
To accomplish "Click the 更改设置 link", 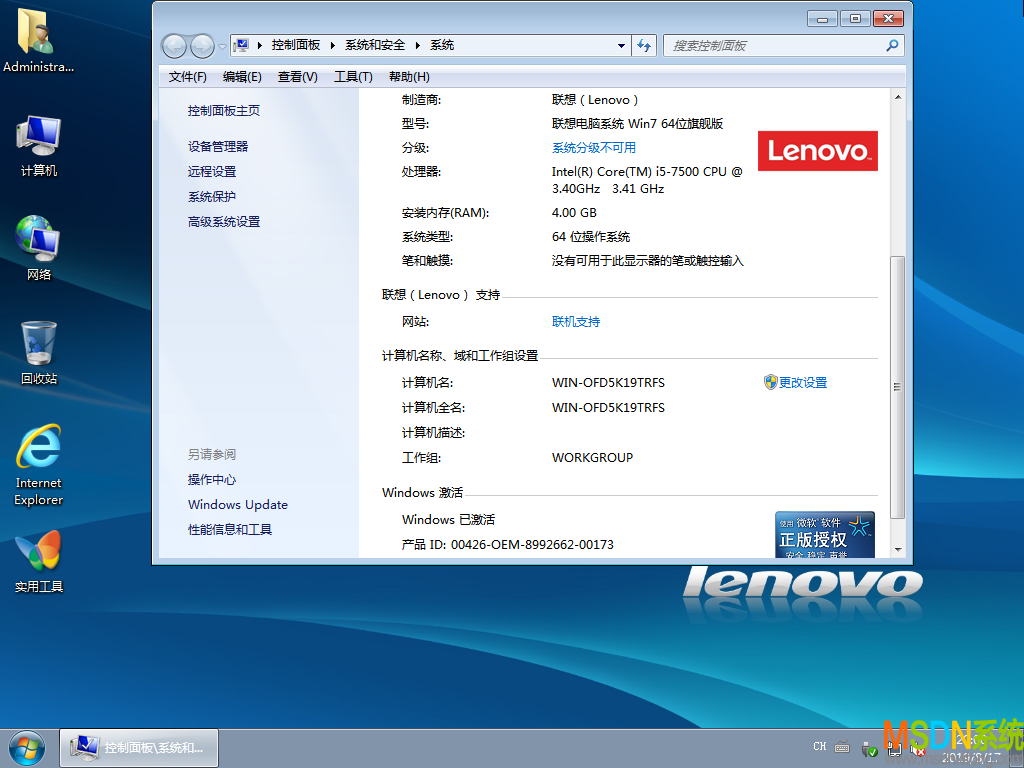I will pos(803,383).
